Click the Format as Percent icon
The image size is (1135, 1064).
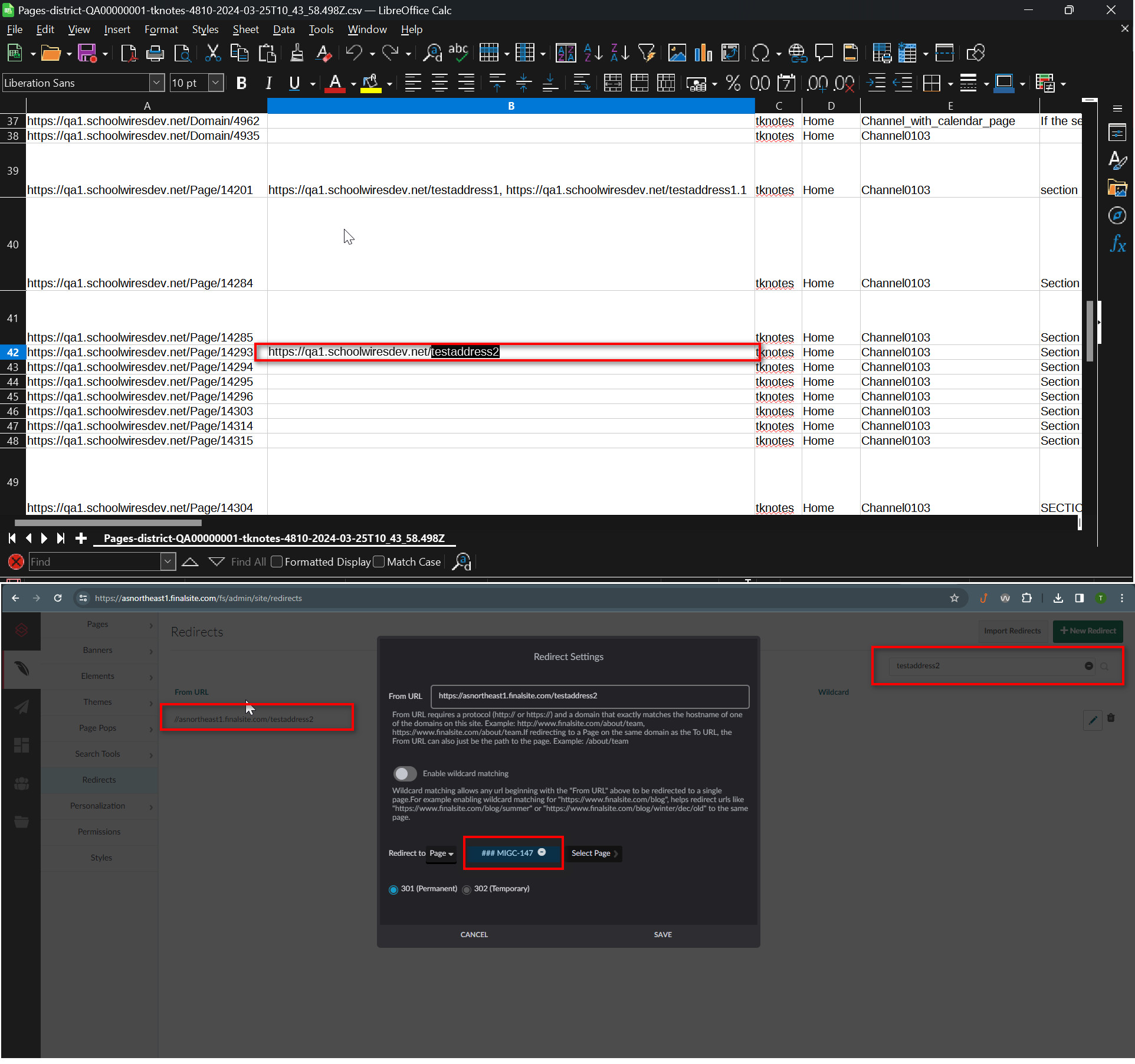pyautogui.click(x=733, y=83)
